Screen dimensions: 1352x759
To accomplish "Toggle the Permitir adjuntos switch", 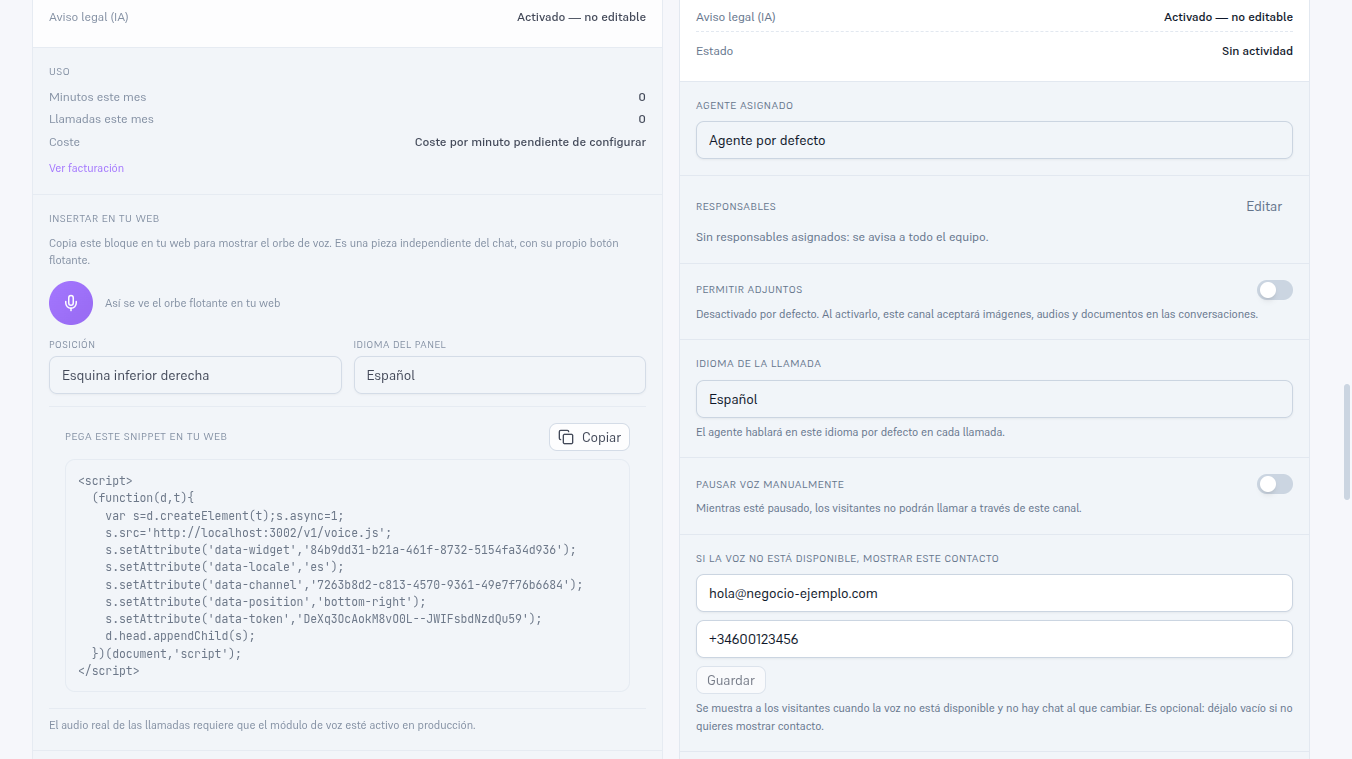I will 1275,290.
